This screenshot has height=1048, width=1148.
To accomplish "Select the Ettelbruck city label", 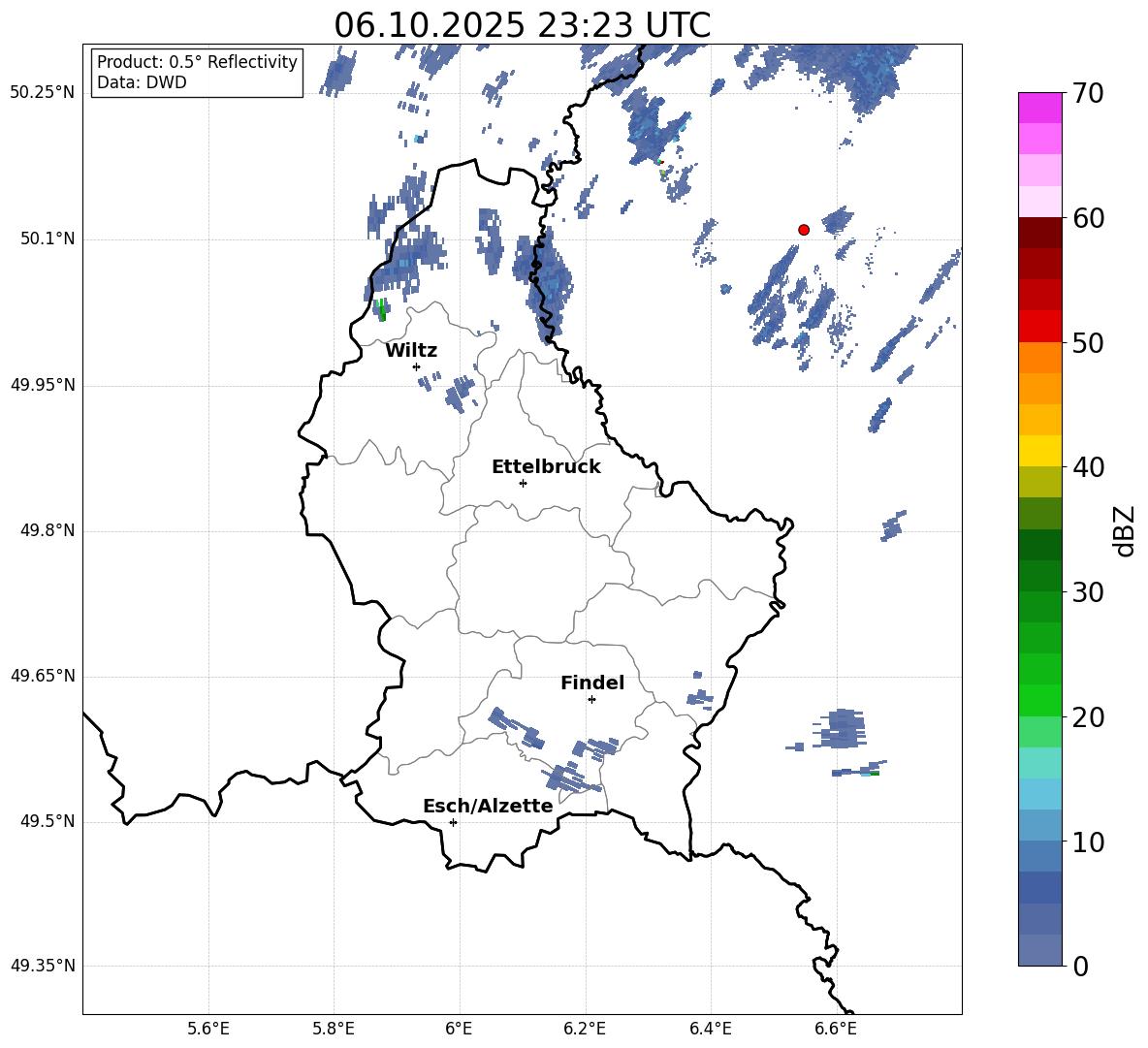I will coord(546,467).
